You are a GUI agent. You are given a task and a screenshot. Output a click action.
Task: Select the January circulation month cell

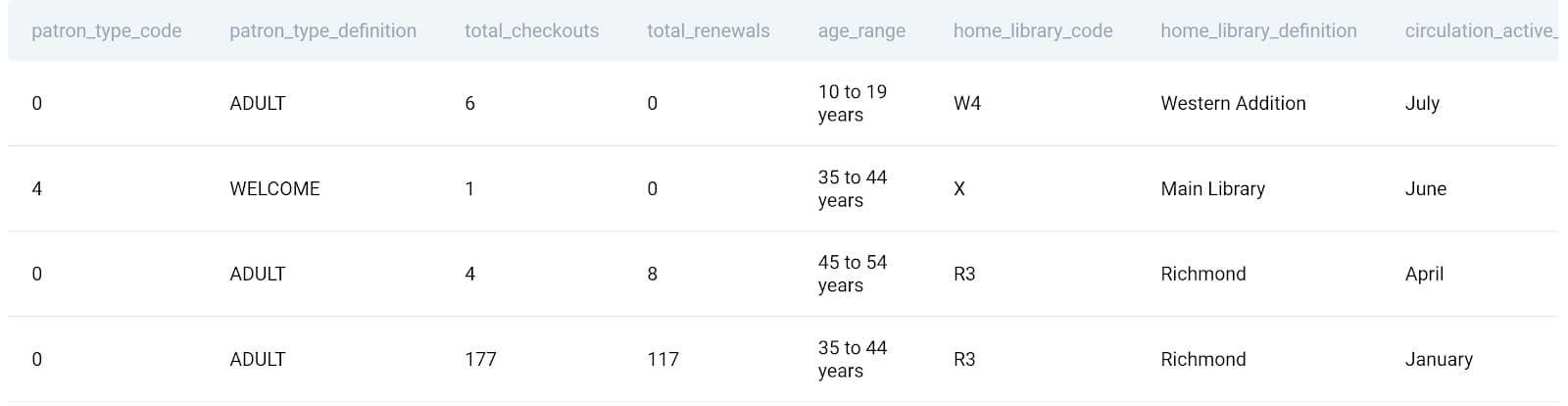[1438, 360]
